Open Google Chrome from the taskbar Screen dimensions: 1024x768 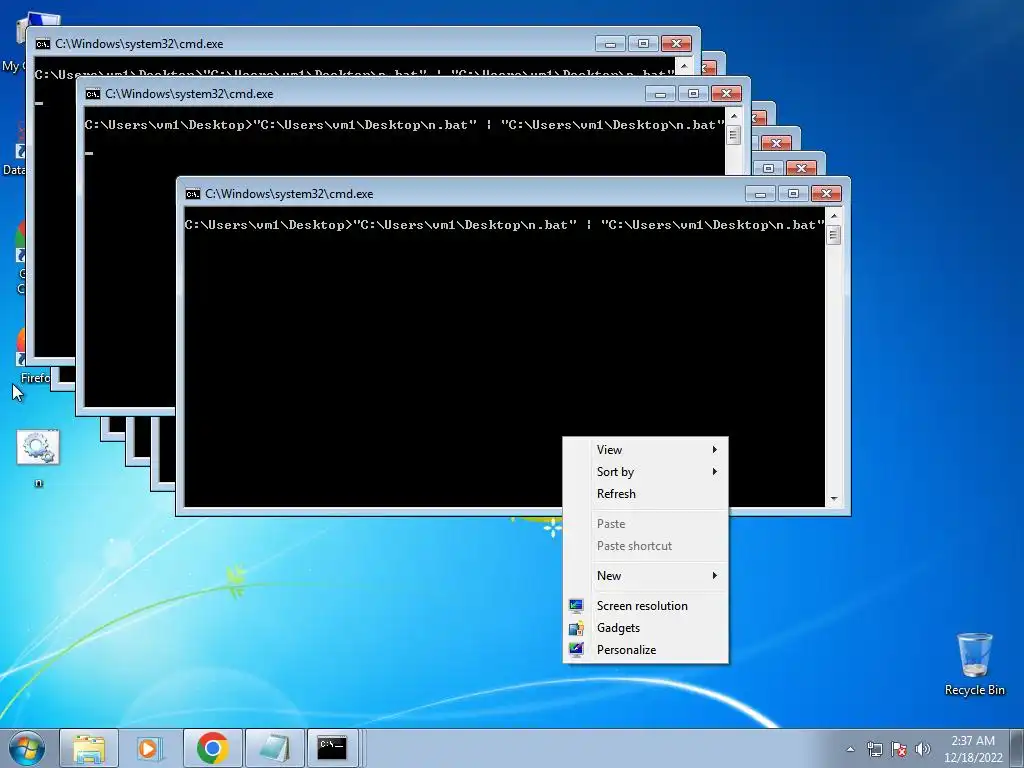point(212,748)
